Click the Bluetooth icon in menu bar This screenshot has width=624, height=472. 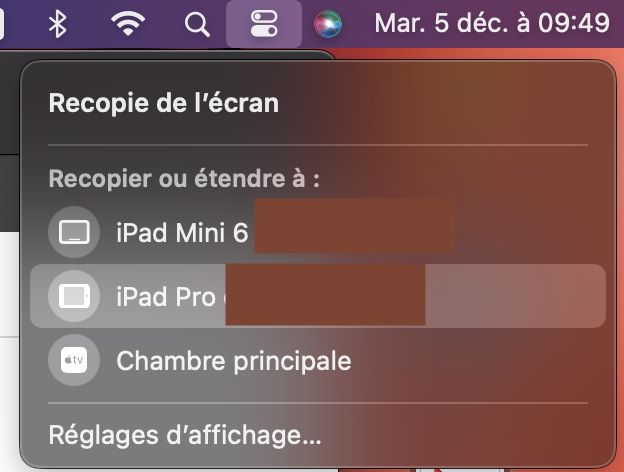pos(58,24)
